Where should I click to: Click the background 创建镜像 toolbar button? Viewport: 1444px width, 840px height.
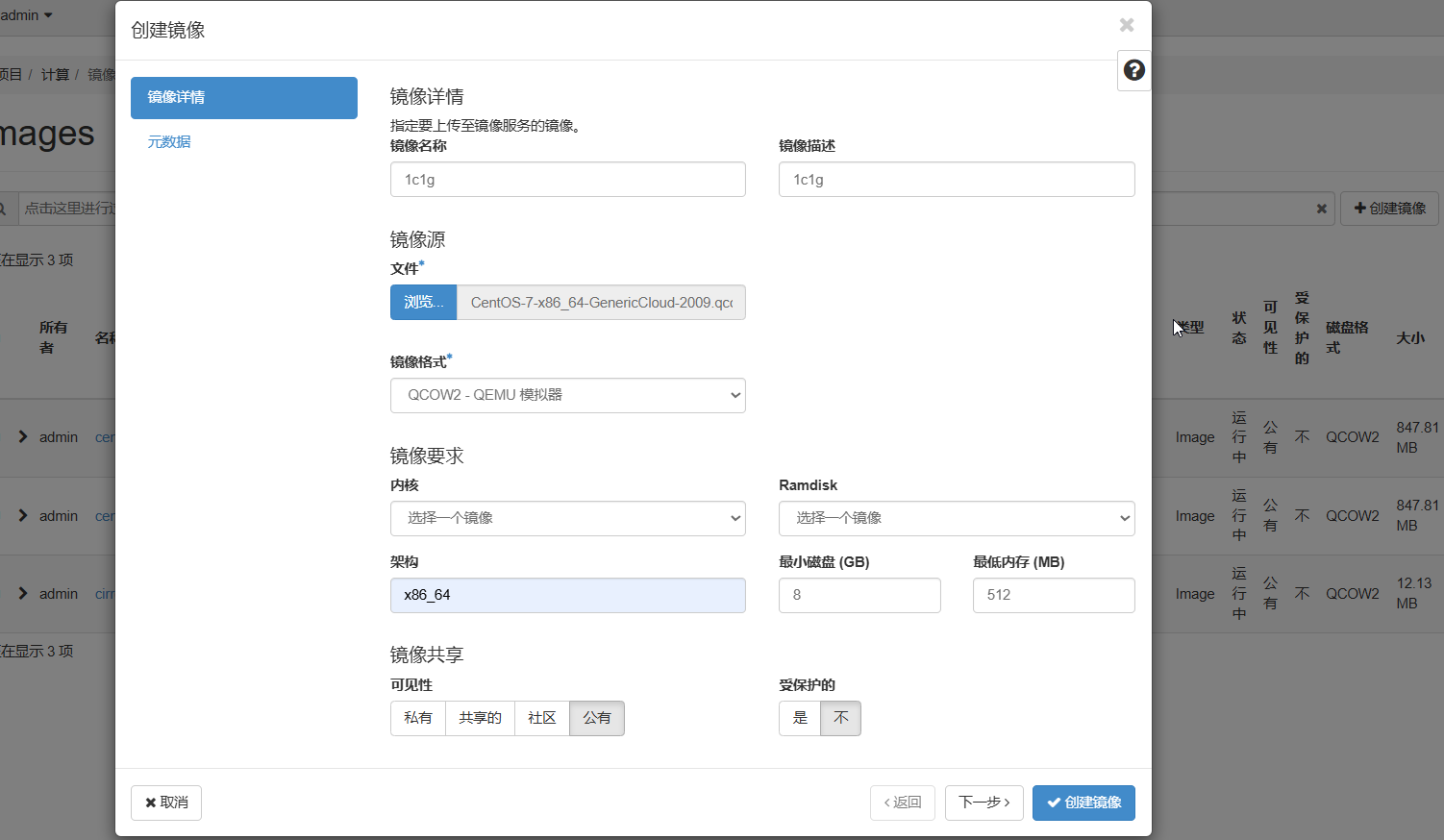(x=1389, y=209)
